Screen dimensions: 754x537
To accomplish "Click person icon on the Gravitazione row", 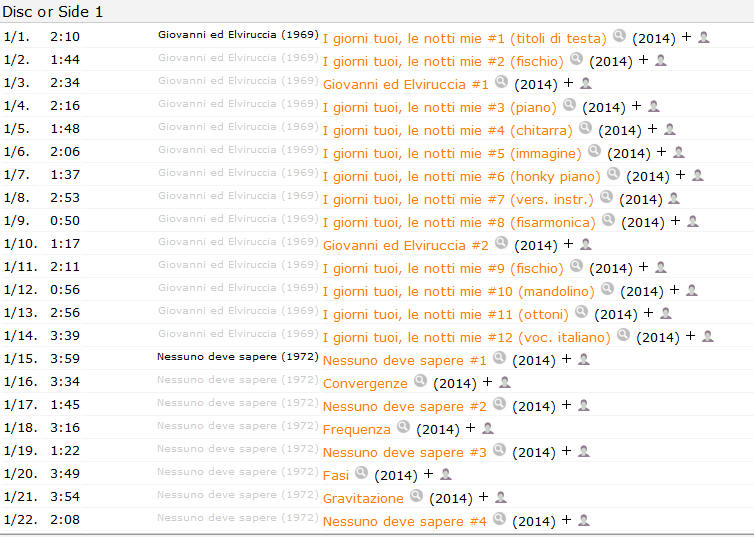I will coord(500,497).
